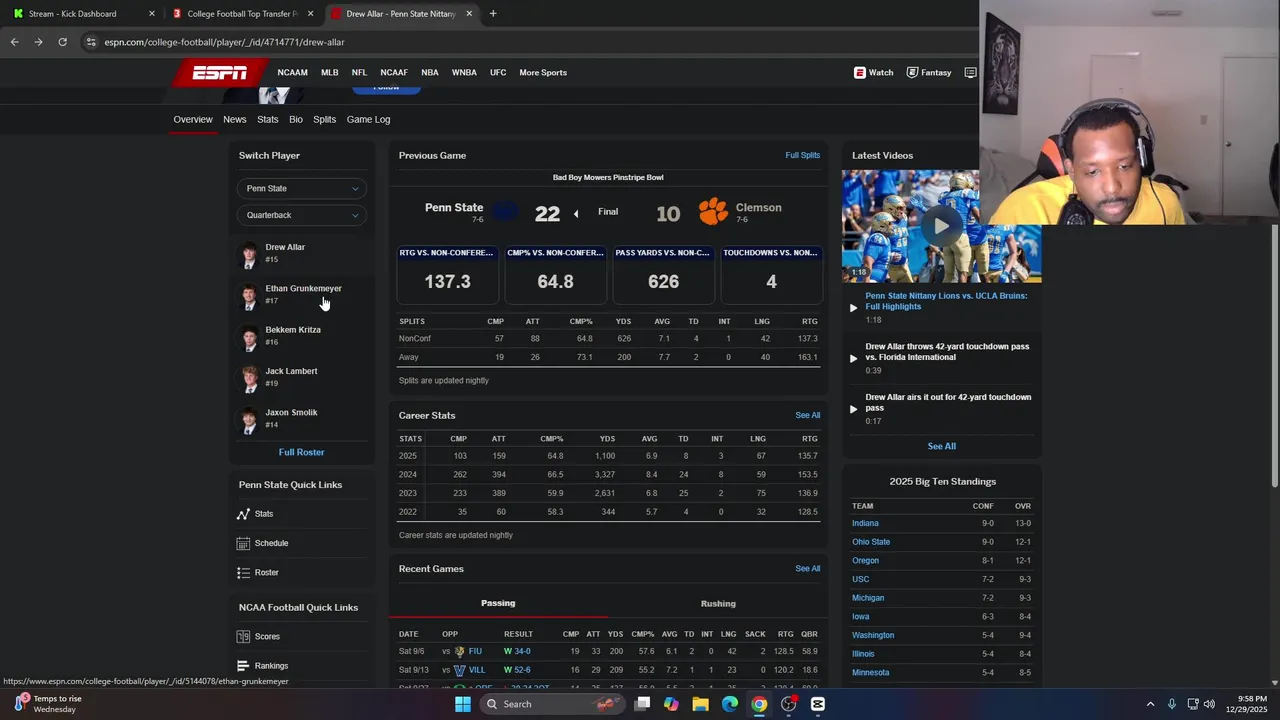Click the Clemson tiger paw logo
This screenshot has height=720, width=1280.
click(713, 212)
